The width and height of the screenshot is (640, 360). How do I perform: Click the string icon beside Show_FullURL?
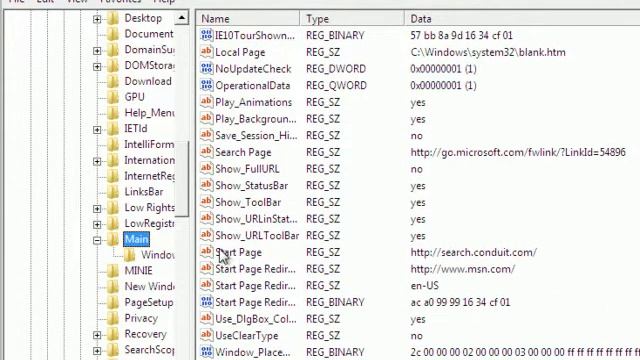pyautogui.click(x=207, y=169)
